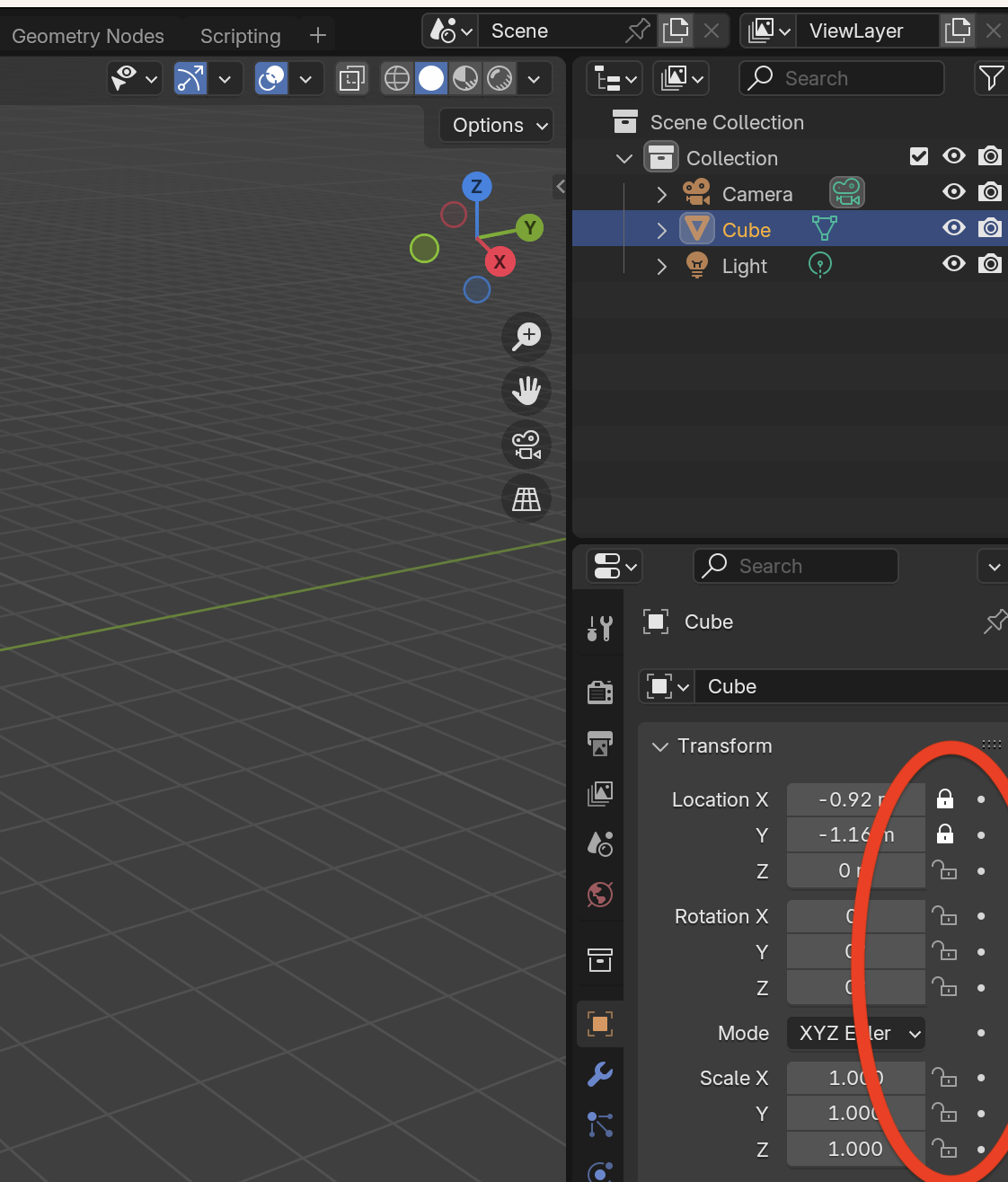Click the Outliner Search field
Viewport: 1008px width, 1182px height.
pos(842,78)
